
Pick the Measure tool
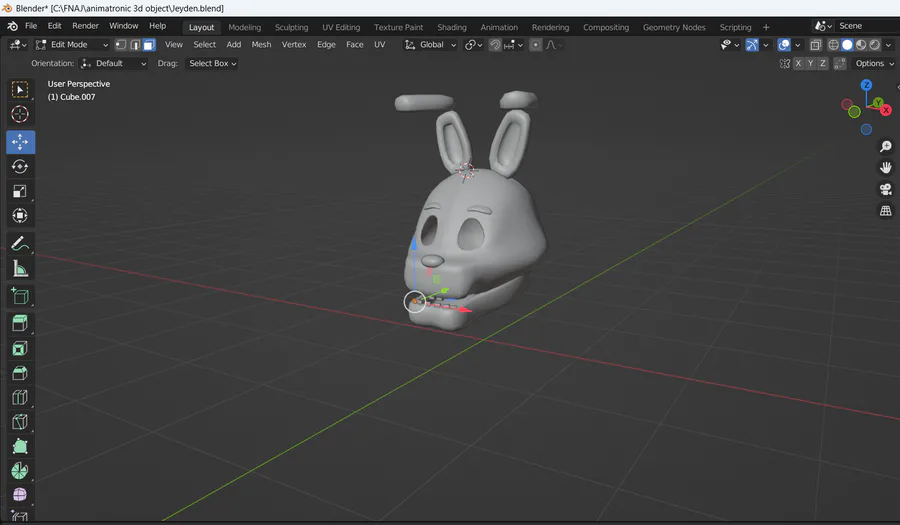pos(20,268)
